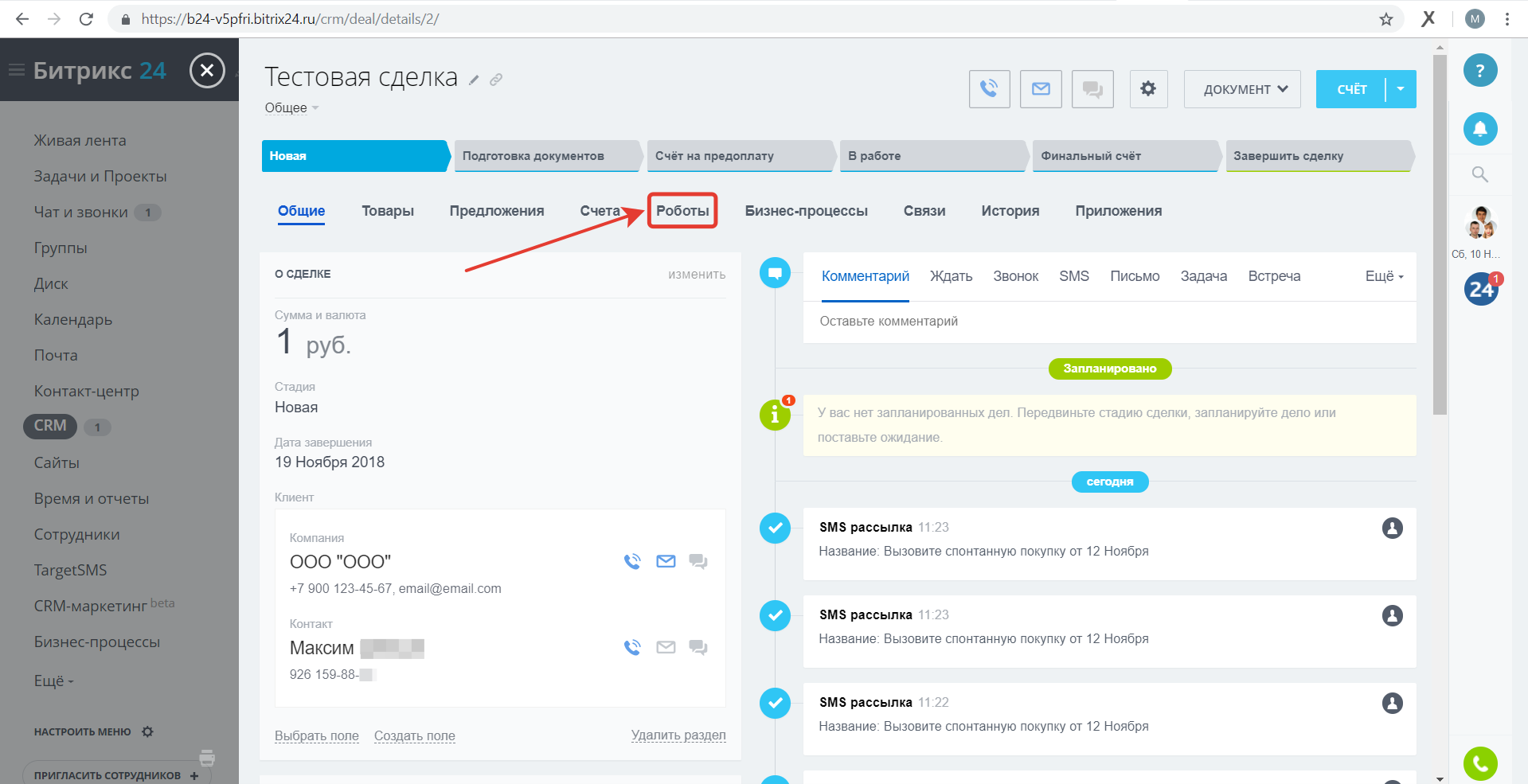Open the Счёт button dropdown arrow
The height and width of the screenshot is (784, 1528).
[1401, 89]
